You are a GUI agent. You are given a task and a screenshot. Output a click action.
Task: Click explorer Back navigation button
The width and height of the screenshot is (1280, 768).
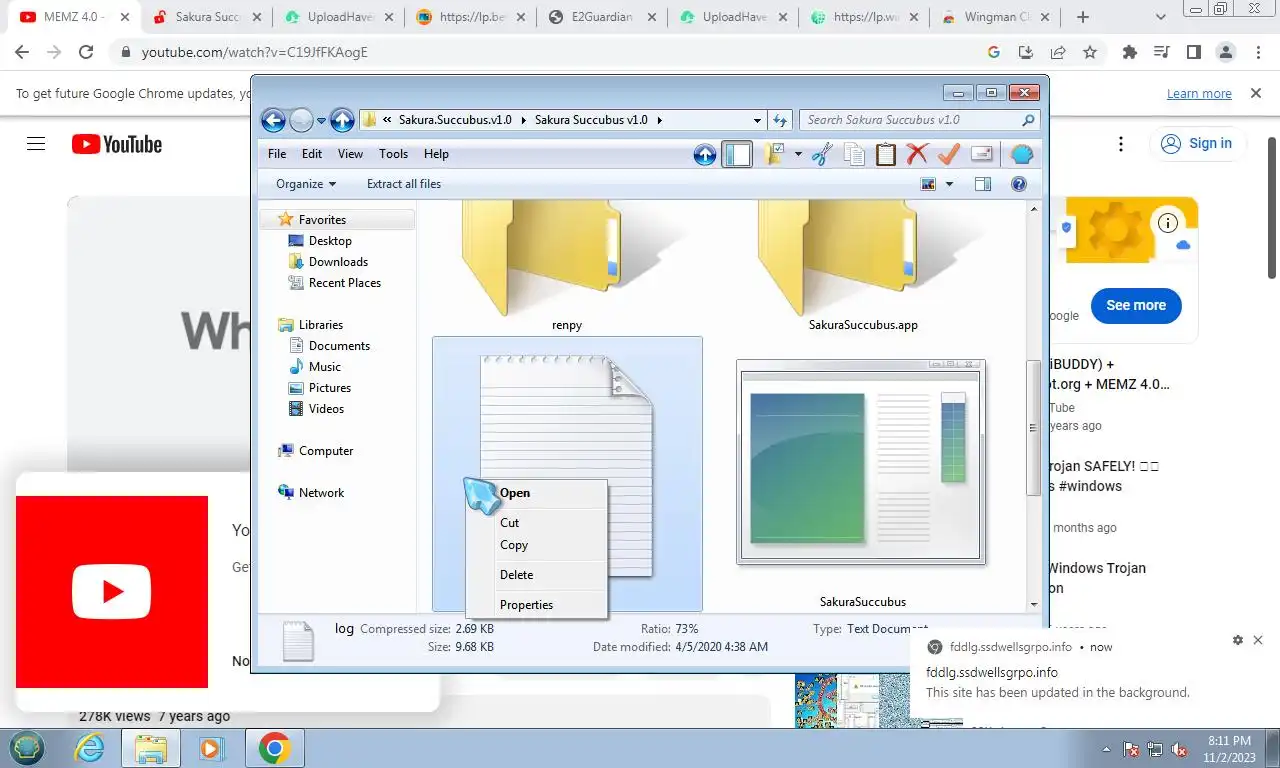point(273,120)
